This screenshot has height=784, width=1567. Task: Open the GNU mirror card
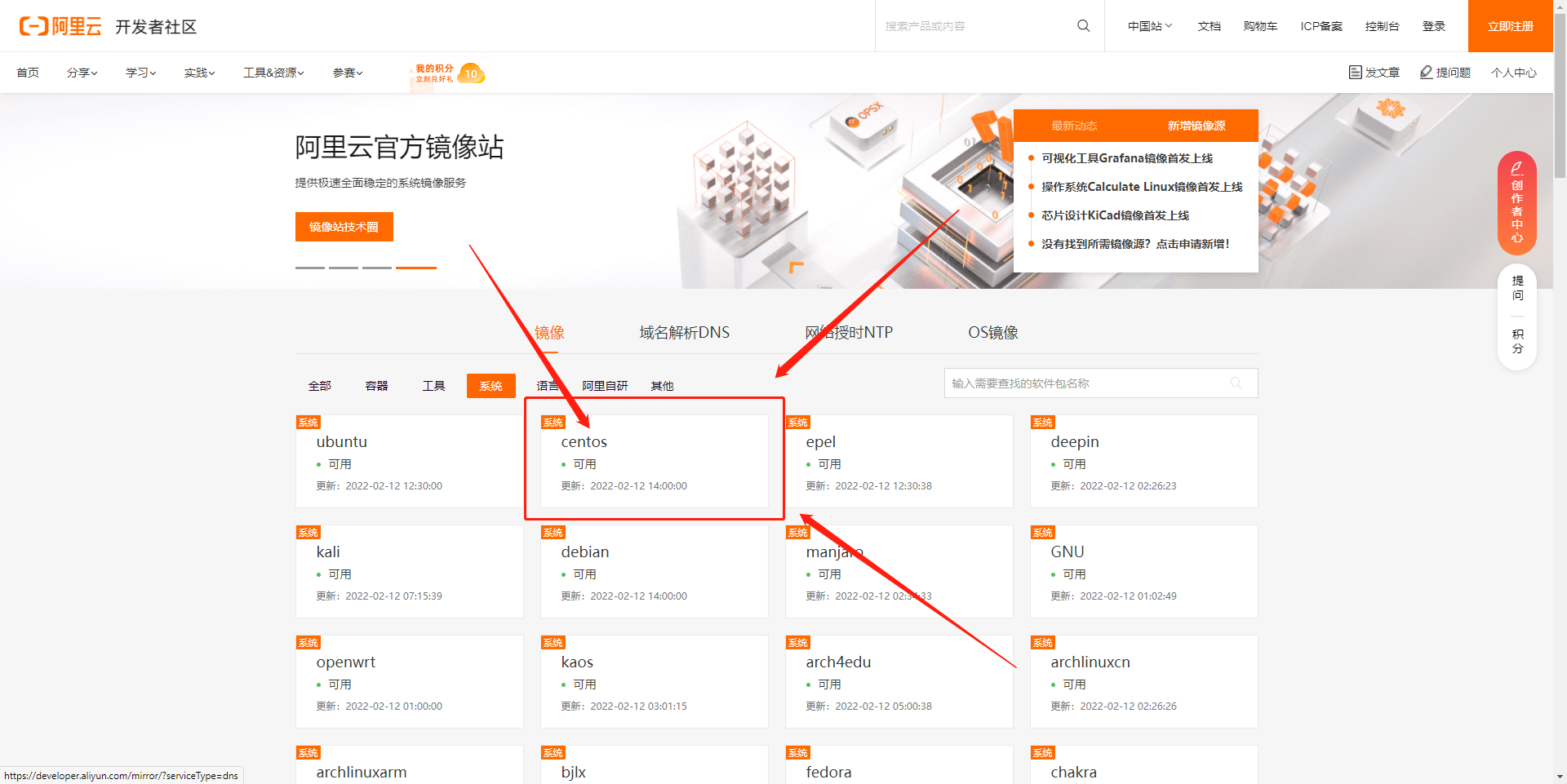coord(1143,572)
